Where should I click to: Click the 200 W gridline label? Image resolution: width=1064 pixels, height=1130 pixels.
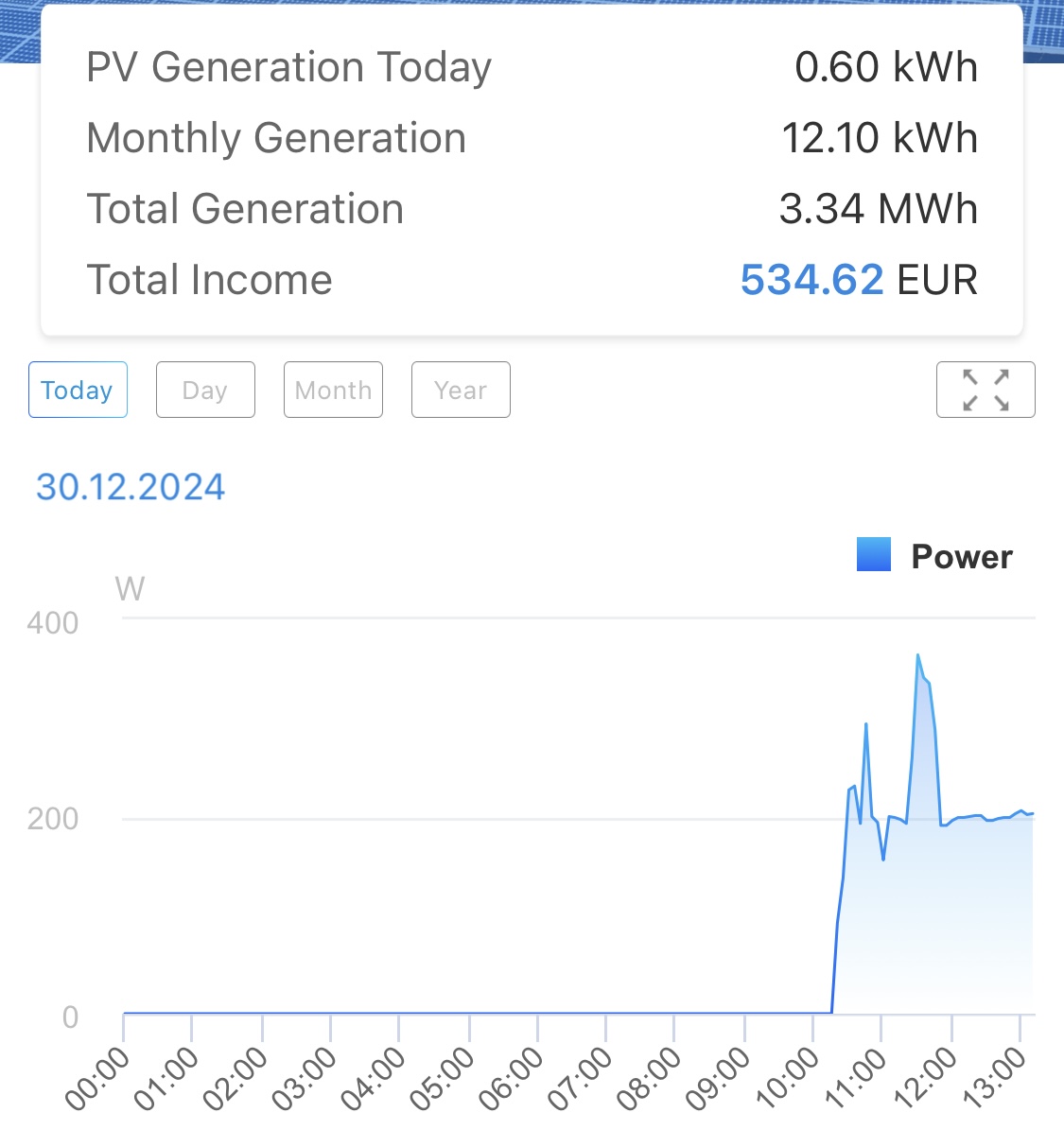(53, 819)
